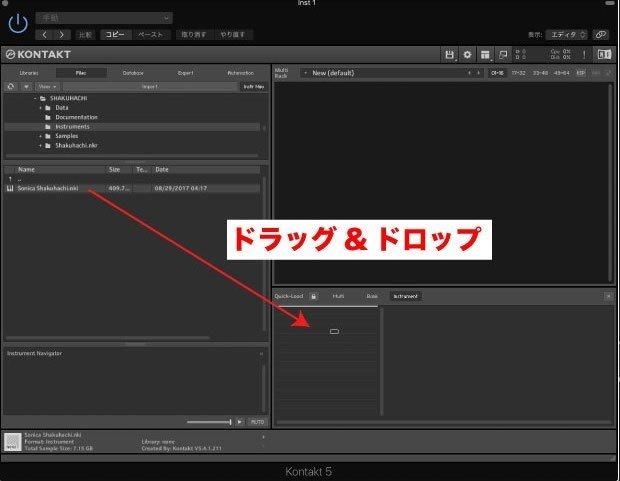Select the previous multi arrow
This screenshot has height=481, width=620.
[x=469, y=73]
